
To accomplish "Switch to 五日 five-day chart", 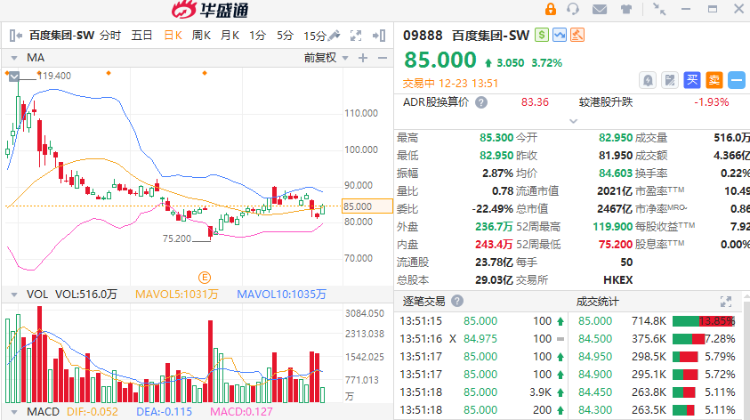I will pyautogui.click(x=142, y=35).
